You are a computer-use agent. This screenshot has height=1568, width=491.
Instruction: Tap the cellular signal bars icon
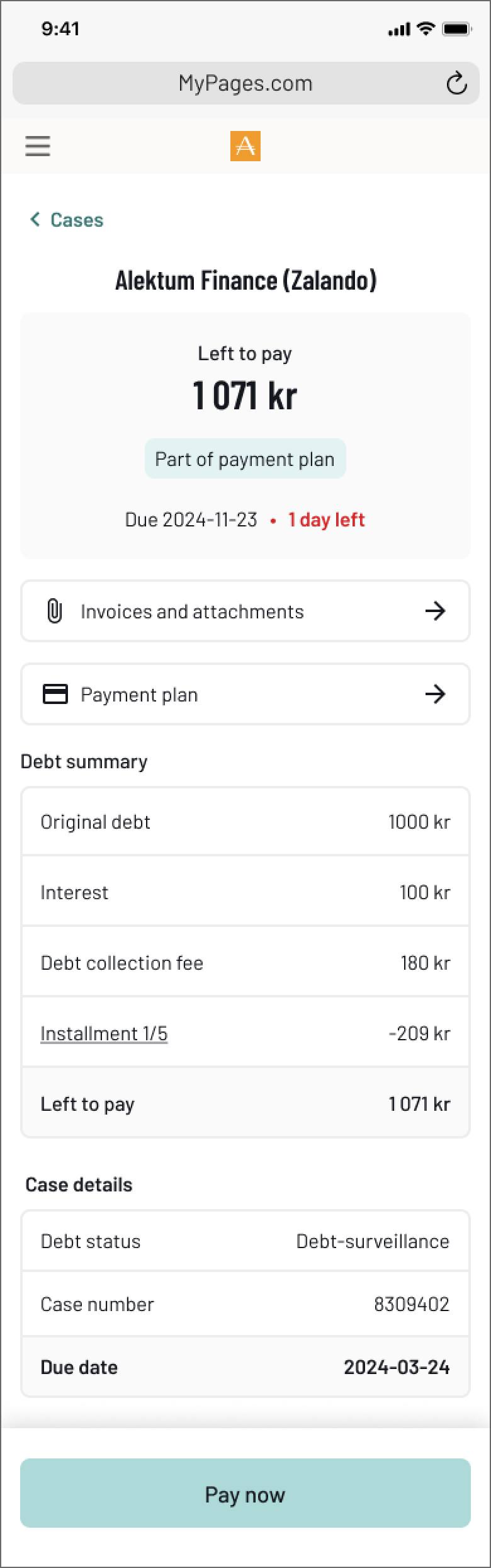[x=399, y=30]
